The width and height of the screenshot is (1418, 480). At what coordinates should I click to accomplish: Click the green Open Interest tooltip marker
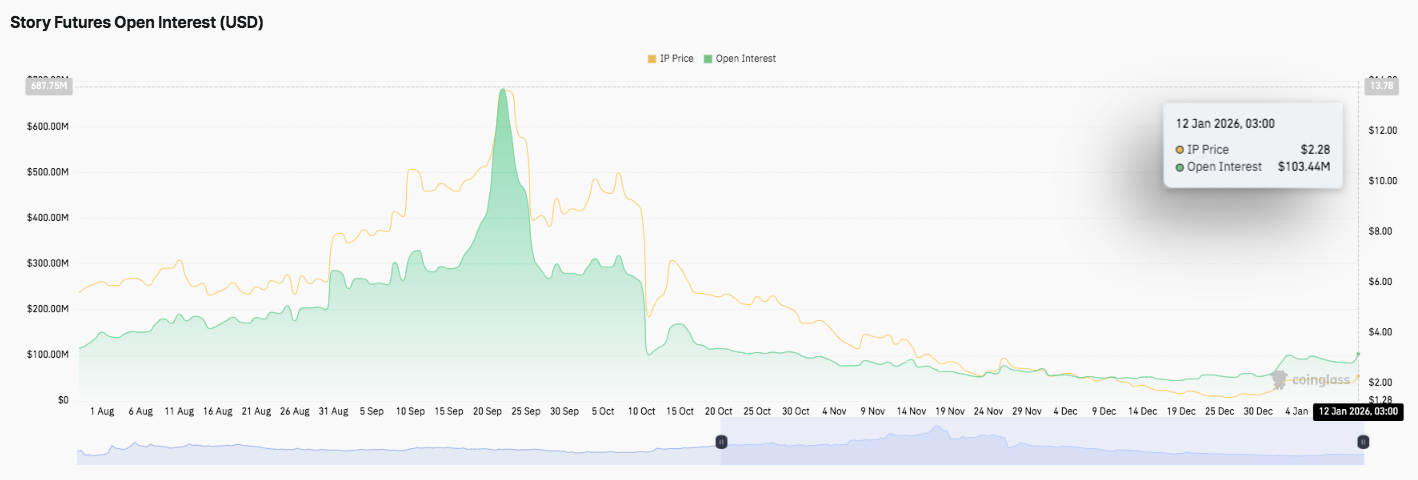[1180, 167]
